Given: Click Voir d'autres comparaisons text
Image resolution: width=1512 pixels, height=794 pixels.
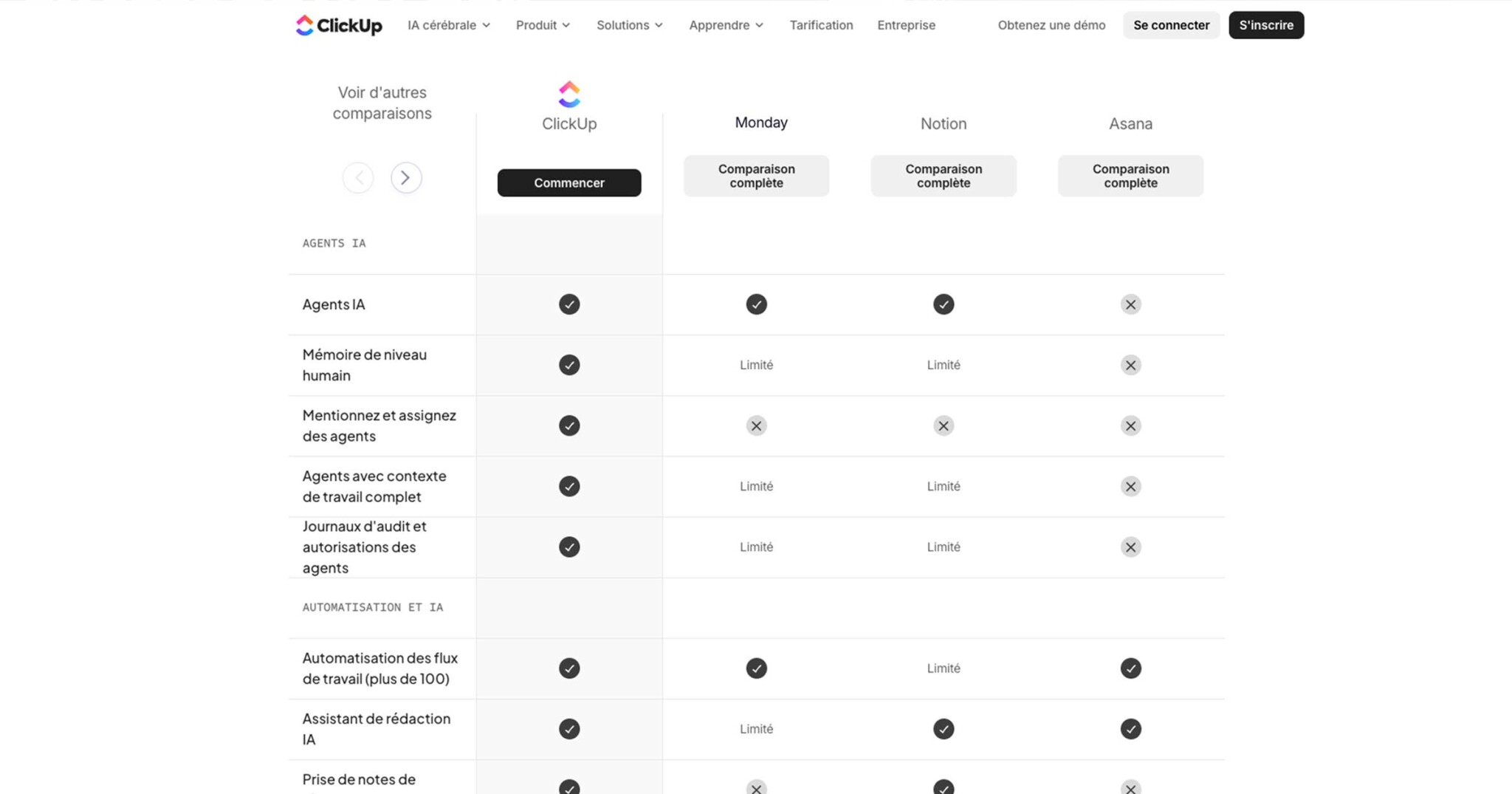Looking at the screenshot, I should click(382, 103).
